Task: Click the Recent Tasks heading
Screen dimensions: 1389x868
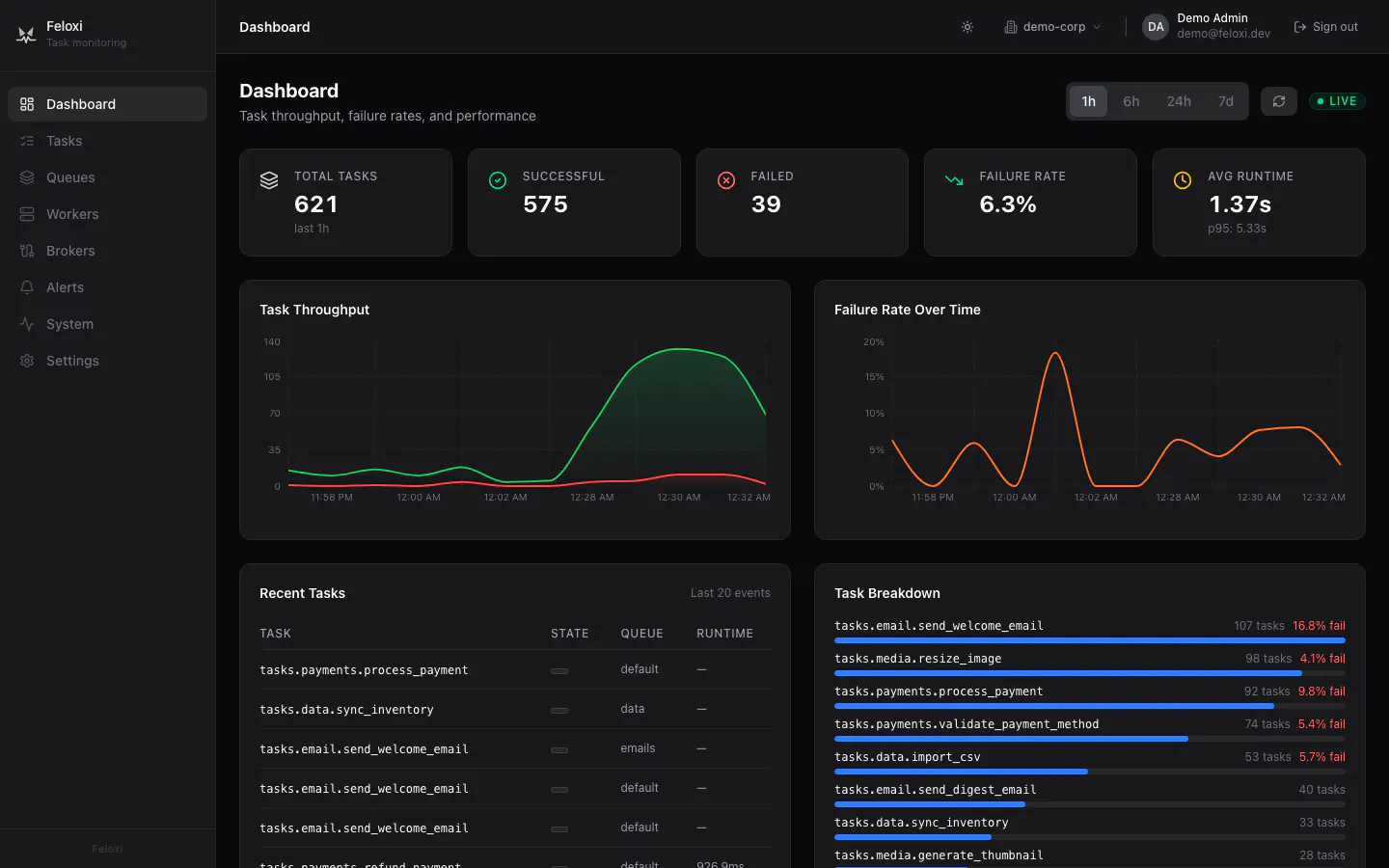Action: 302,593
